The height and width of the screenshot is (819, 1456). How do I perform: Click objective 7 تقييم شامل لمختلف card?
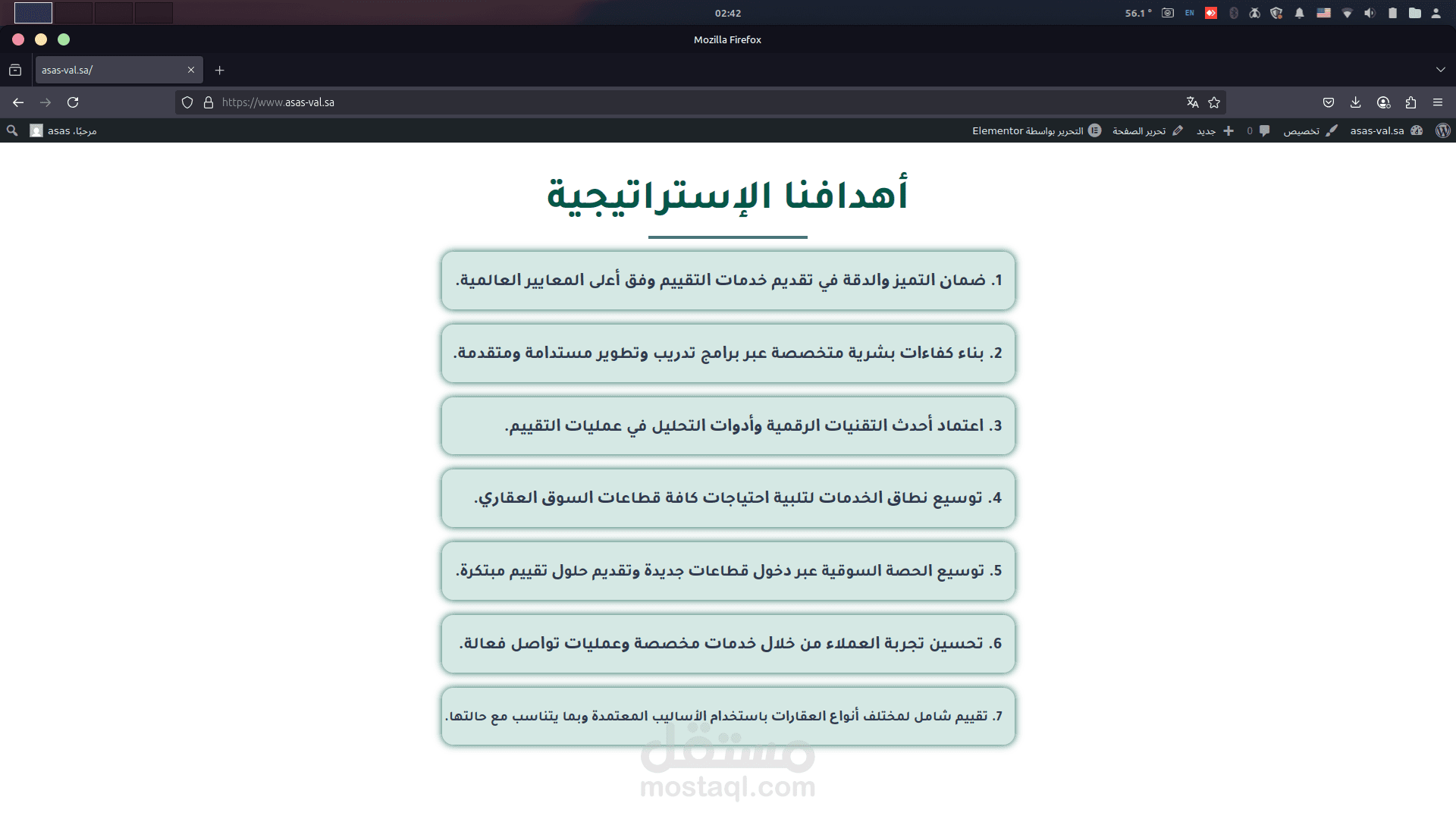point(728,717)
